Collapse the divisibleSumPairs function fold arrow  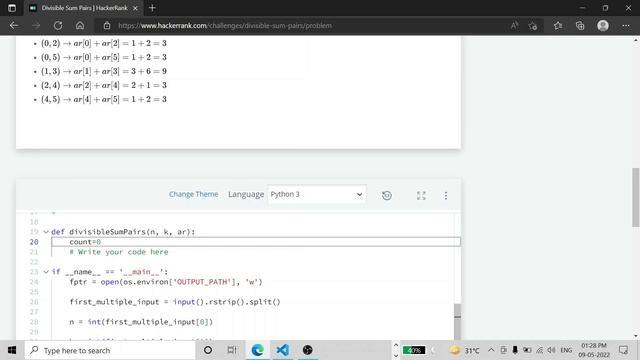click(46, 232)
